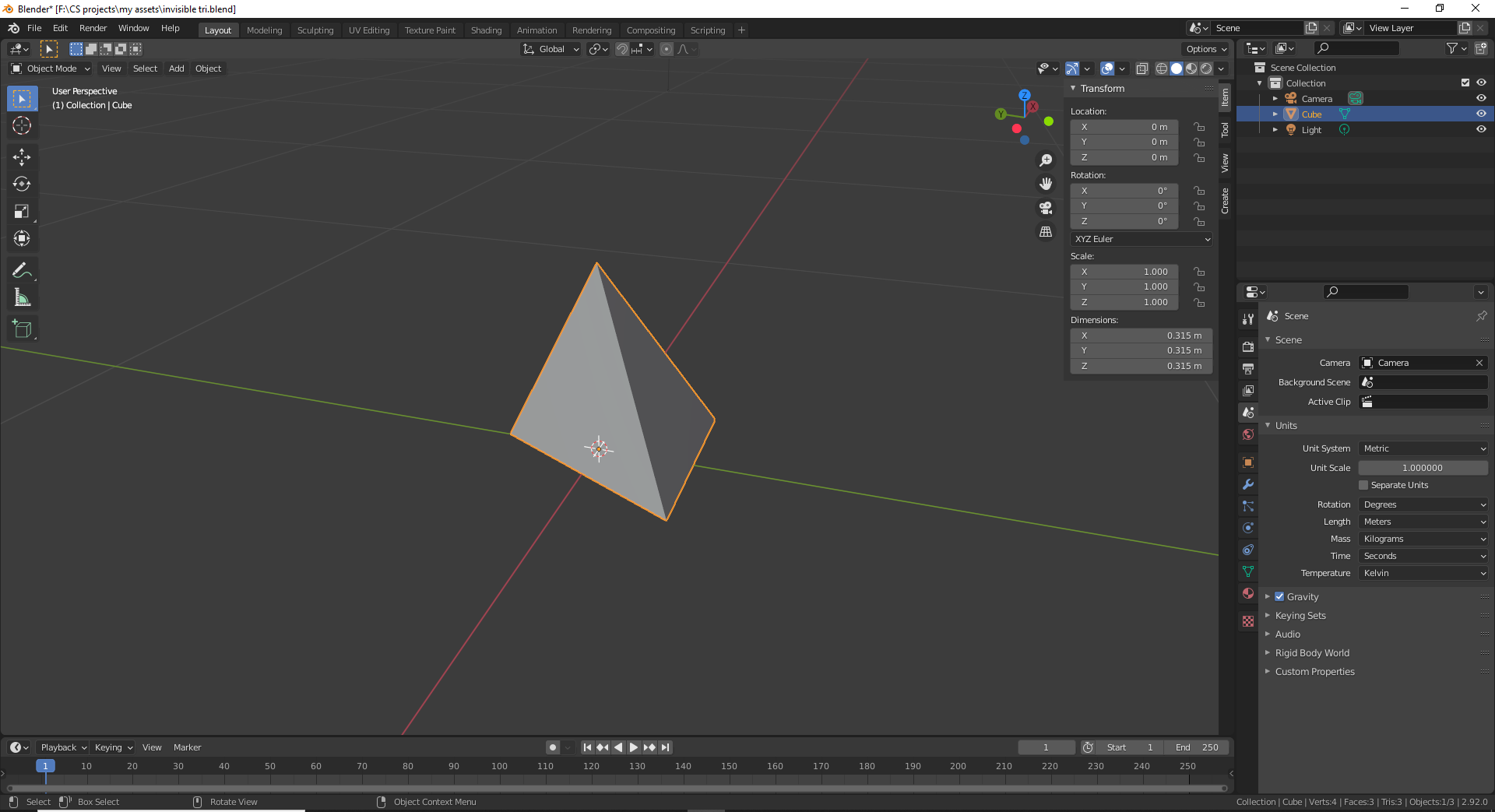This screenshot has height=812, width=1495.
Task: Open the Render menu
Action: (93, 28)
